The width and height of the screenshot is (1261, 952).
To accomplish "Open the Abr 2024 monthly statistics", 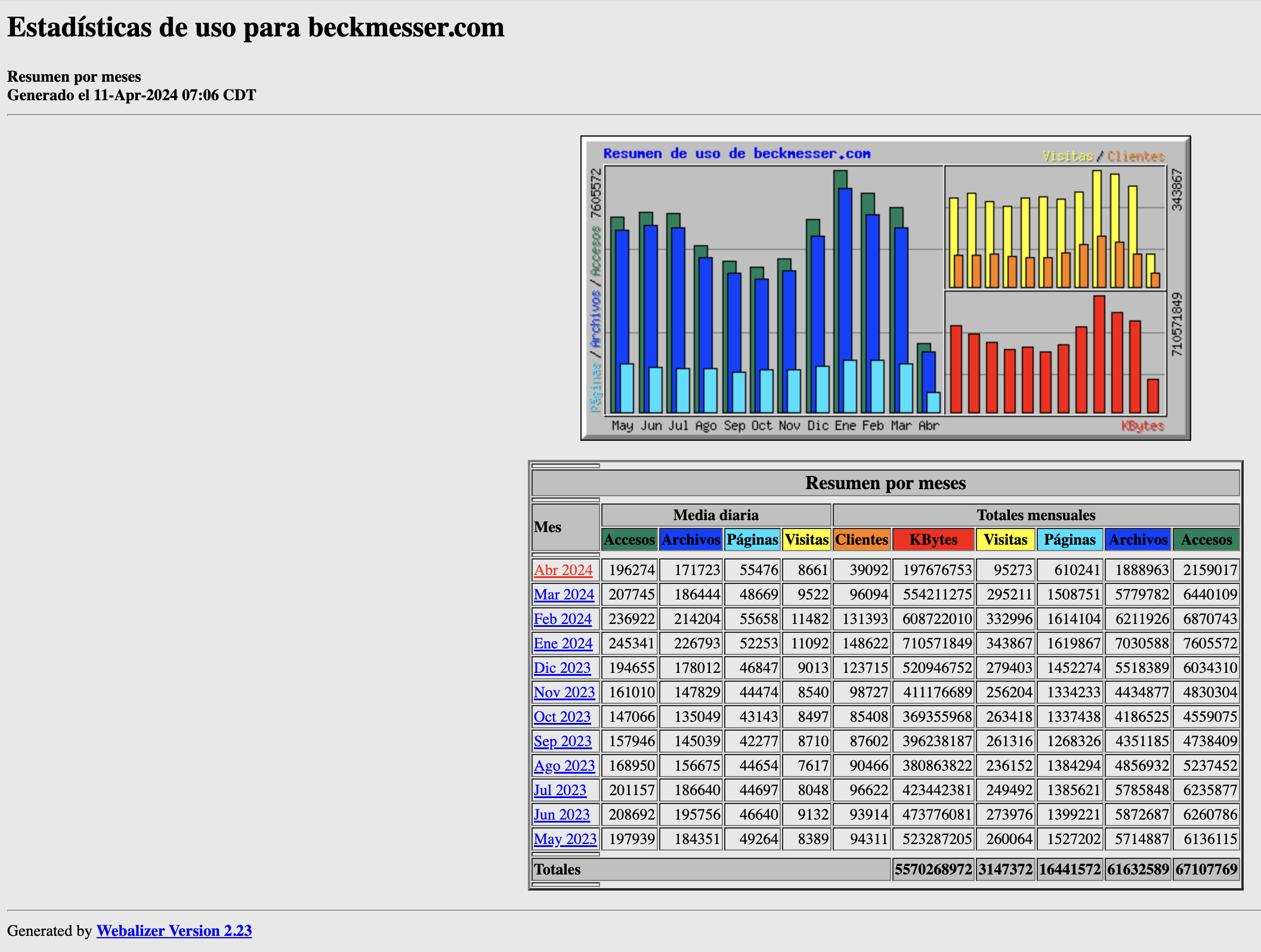I will coord(563,570).
